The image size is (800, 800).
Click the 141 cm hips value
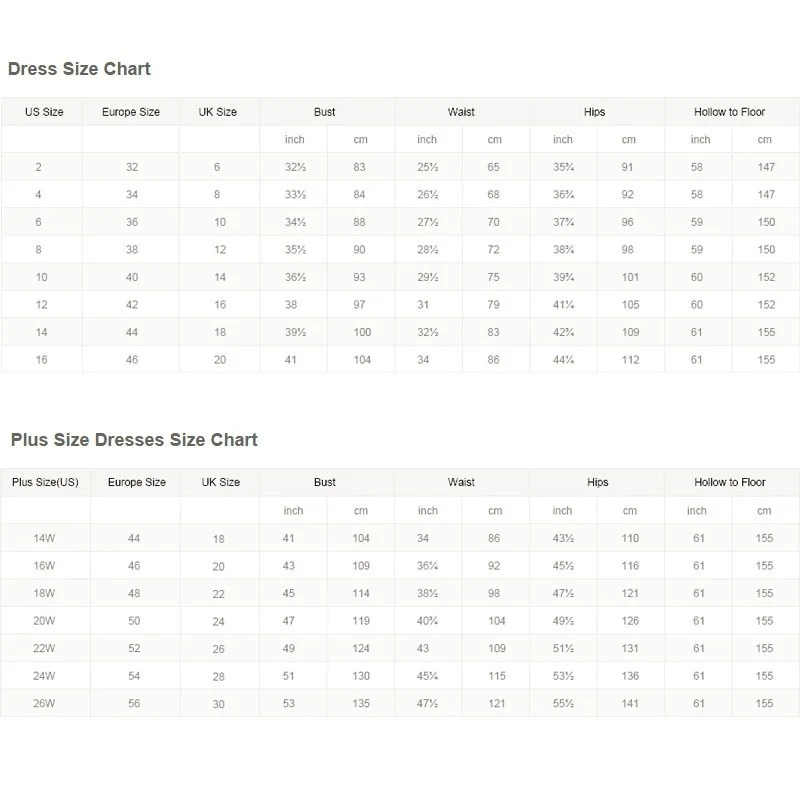630,704
